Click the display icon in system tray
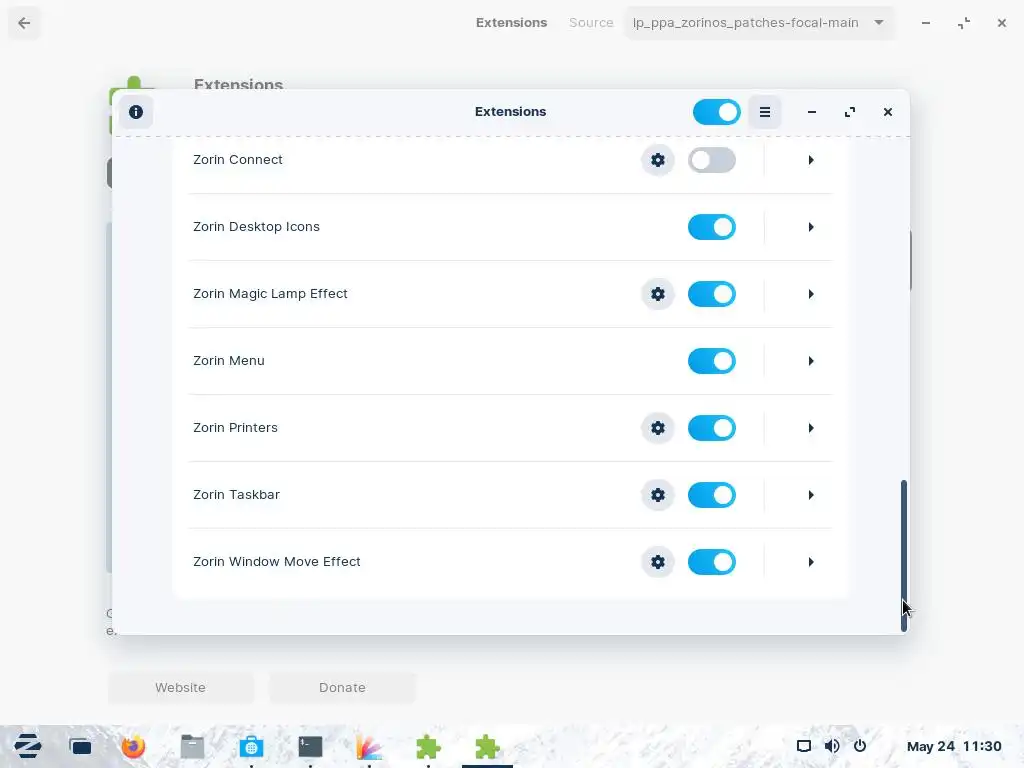Screen dimensions: 1024x768 coord(804,746)
